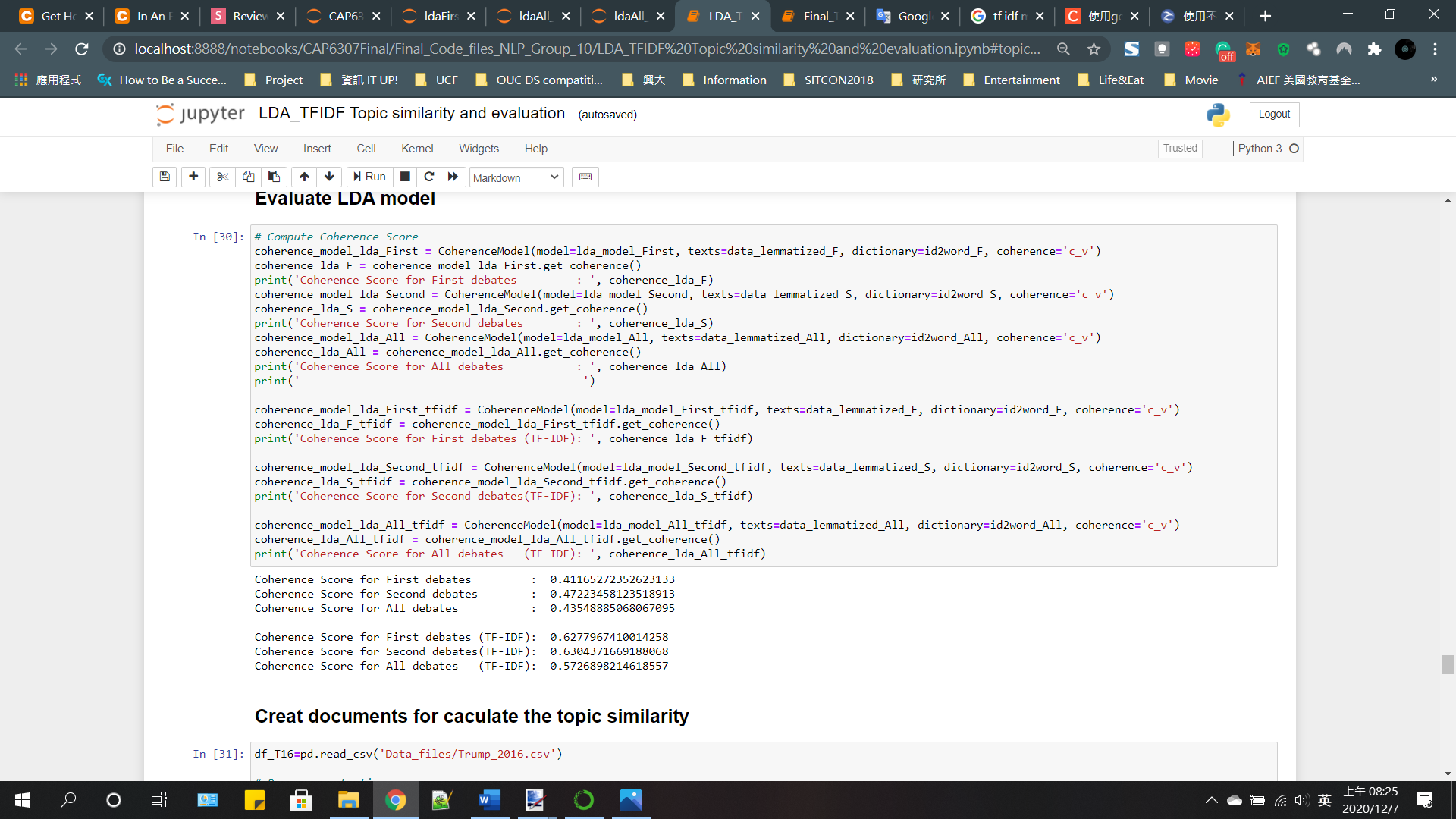Open the command palette keyboard icon
This screenshot has width=1456, height=819.
(x=585, y=177)
